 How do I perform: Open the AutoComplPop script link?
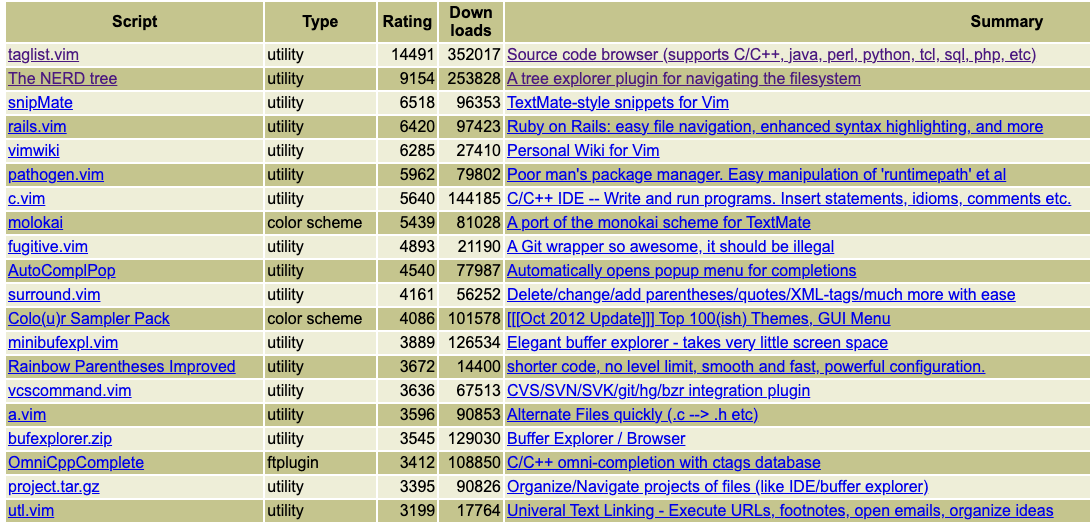tap(61, 271)
